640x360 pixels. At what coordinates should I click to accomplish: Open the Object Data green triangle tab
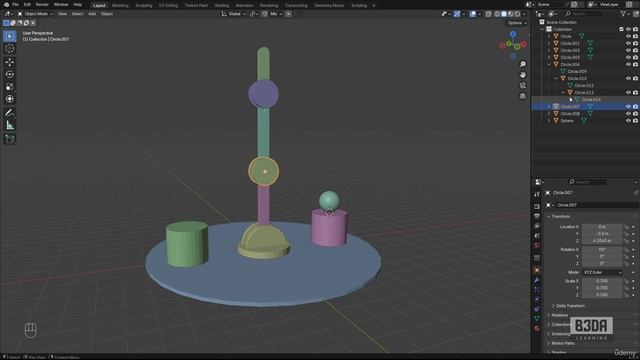[x=537, y=318]
